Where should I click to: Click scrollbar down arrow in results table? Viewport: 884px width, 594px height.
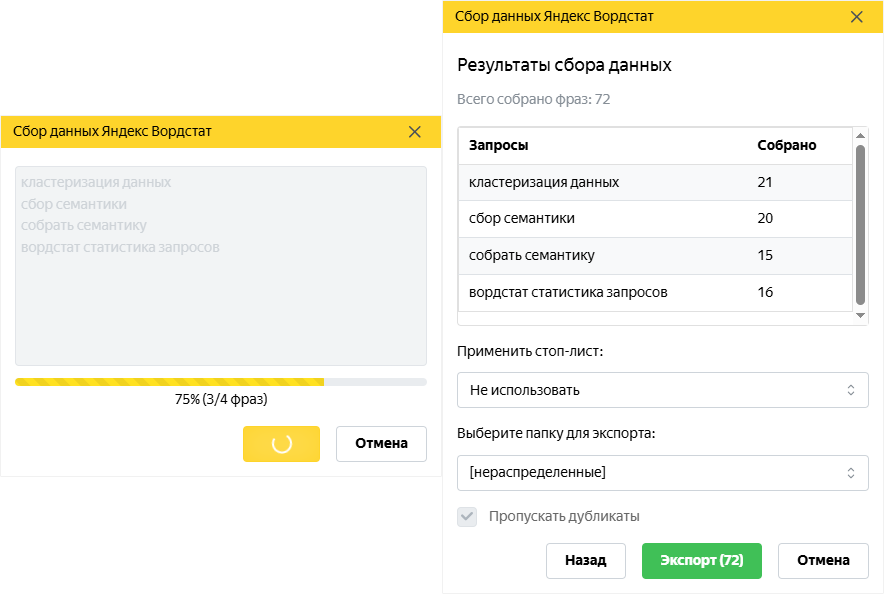[x=860, y=316]
